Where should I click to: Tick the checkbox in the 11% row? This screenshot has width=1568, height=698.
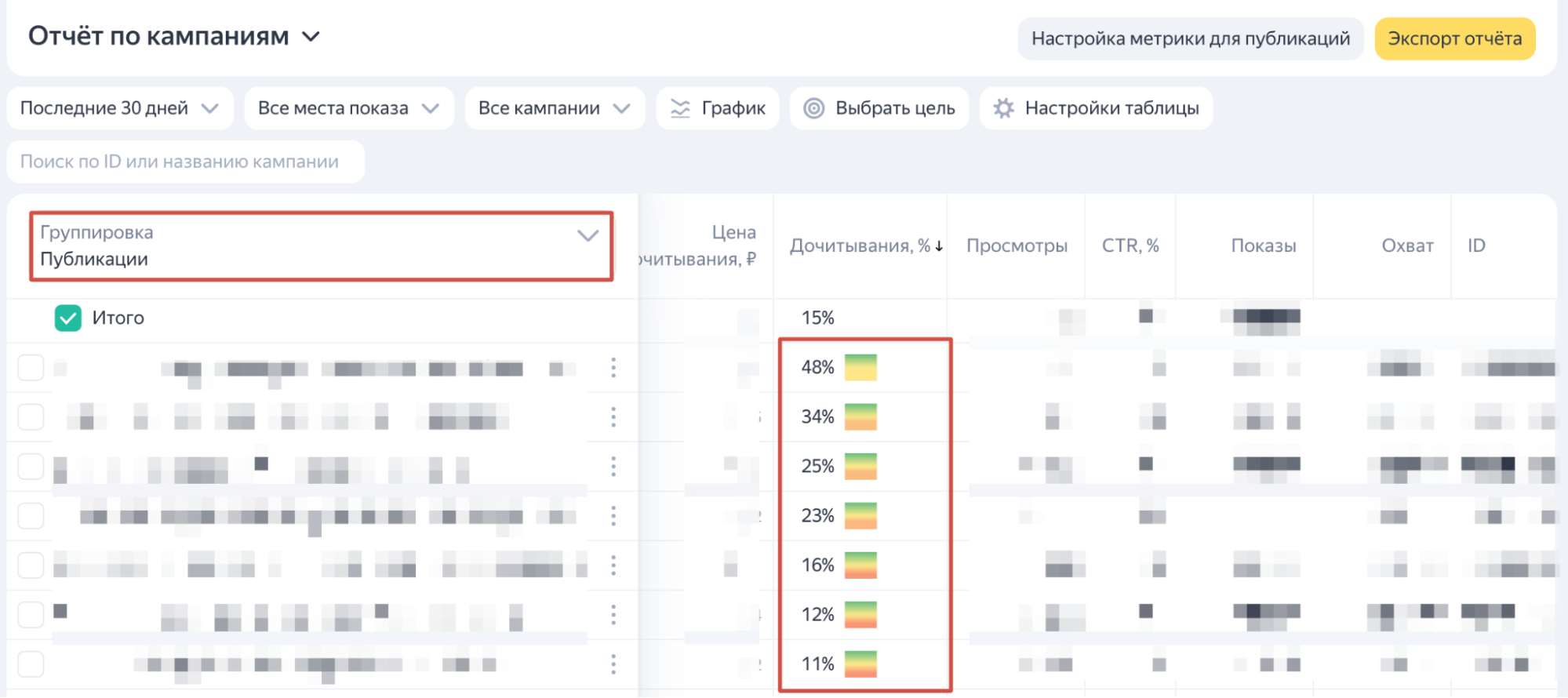coord(31,663)
